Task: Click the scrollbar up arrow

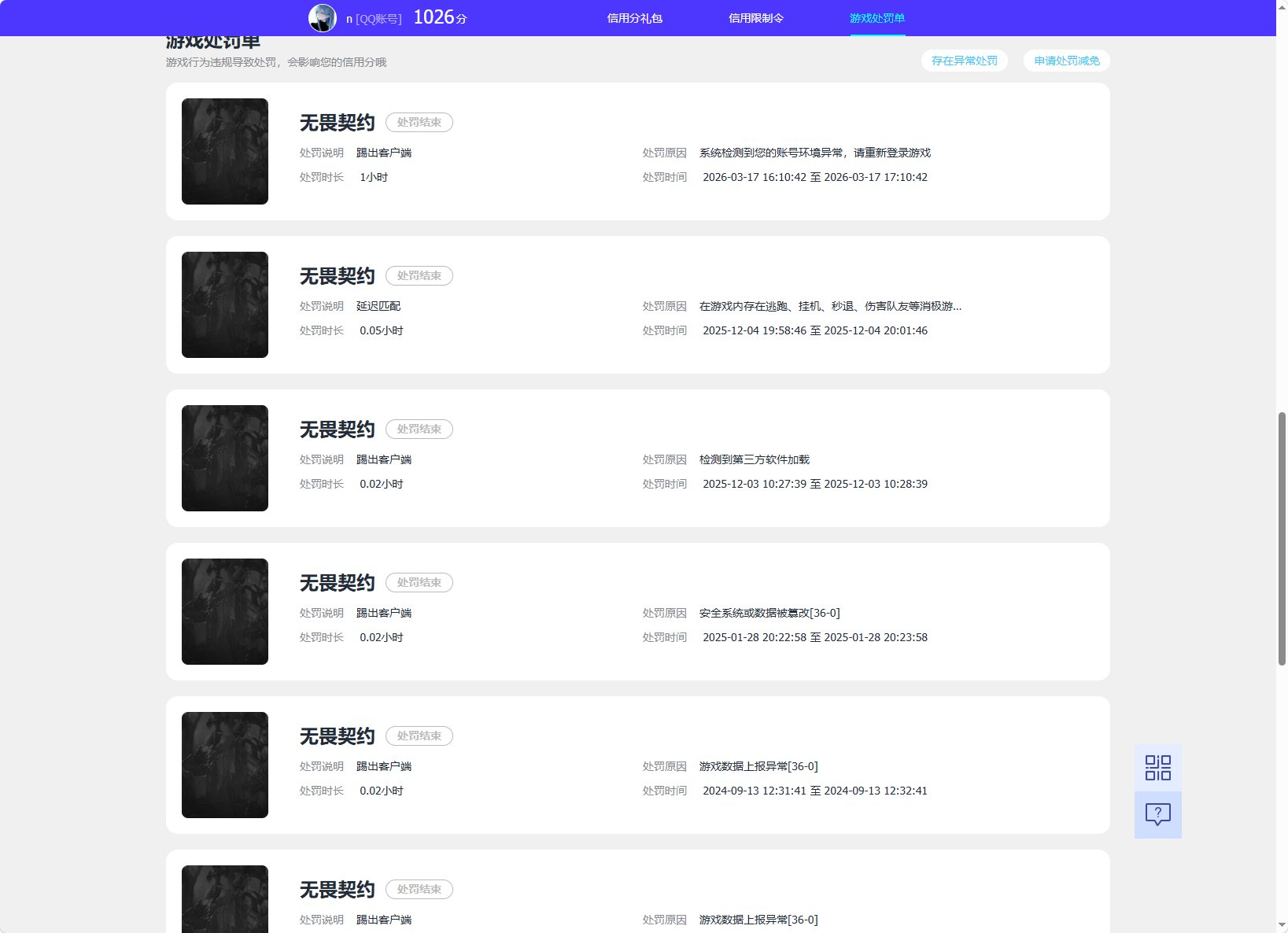Action: tap(1282, 6)
